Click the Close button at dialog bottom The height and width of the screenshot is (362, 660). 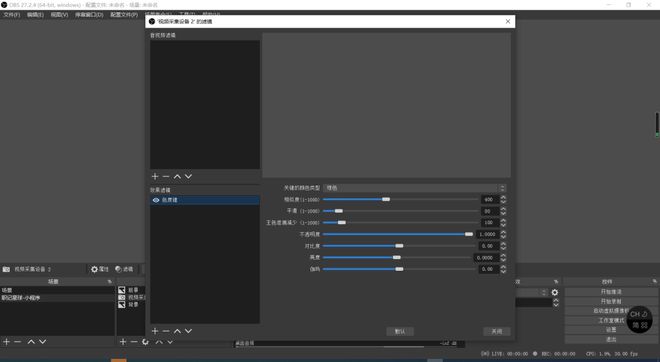[497, 332]
